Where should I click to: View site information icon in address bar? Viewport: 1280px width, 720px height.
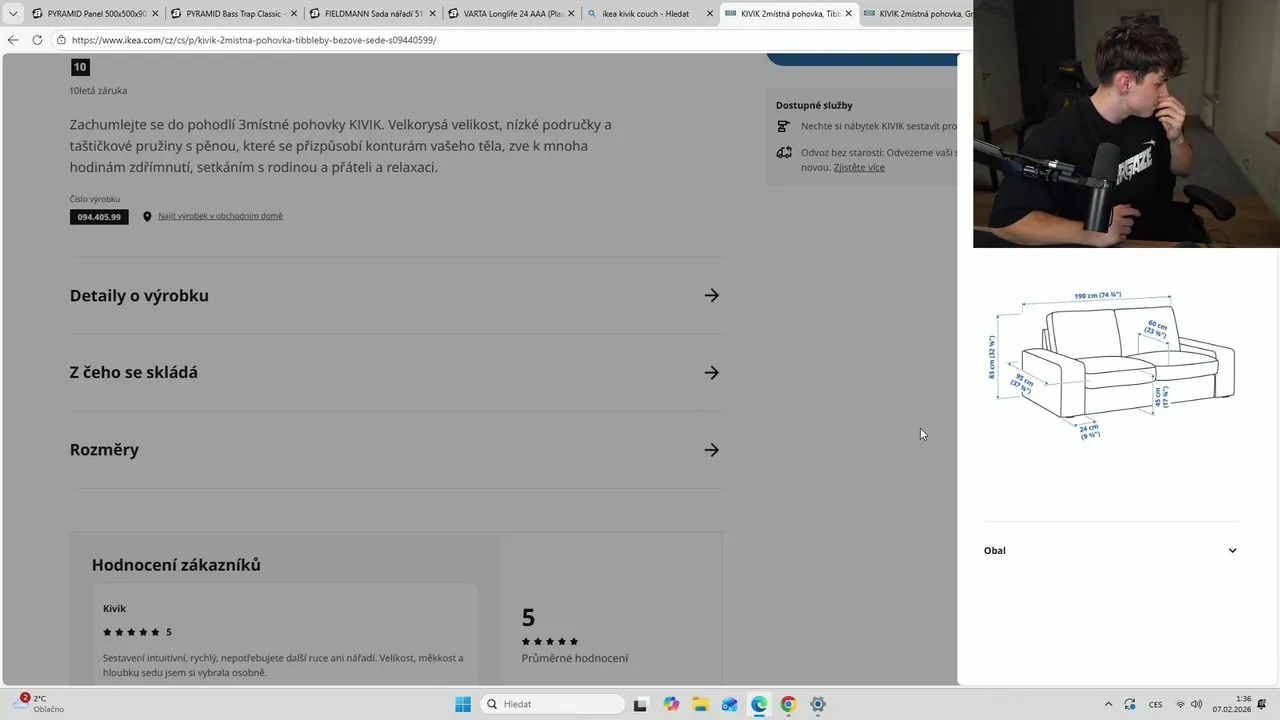pyautogui.click(x=61, y=40)
